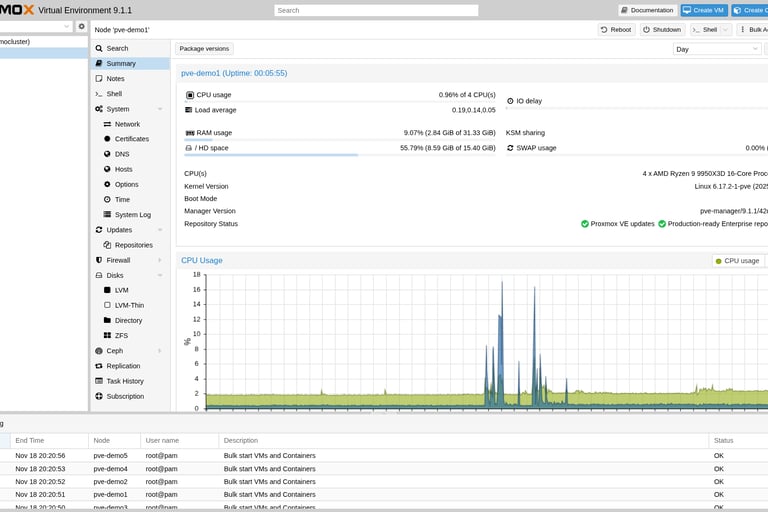Click the Certificates icon

tap(107, 139)
